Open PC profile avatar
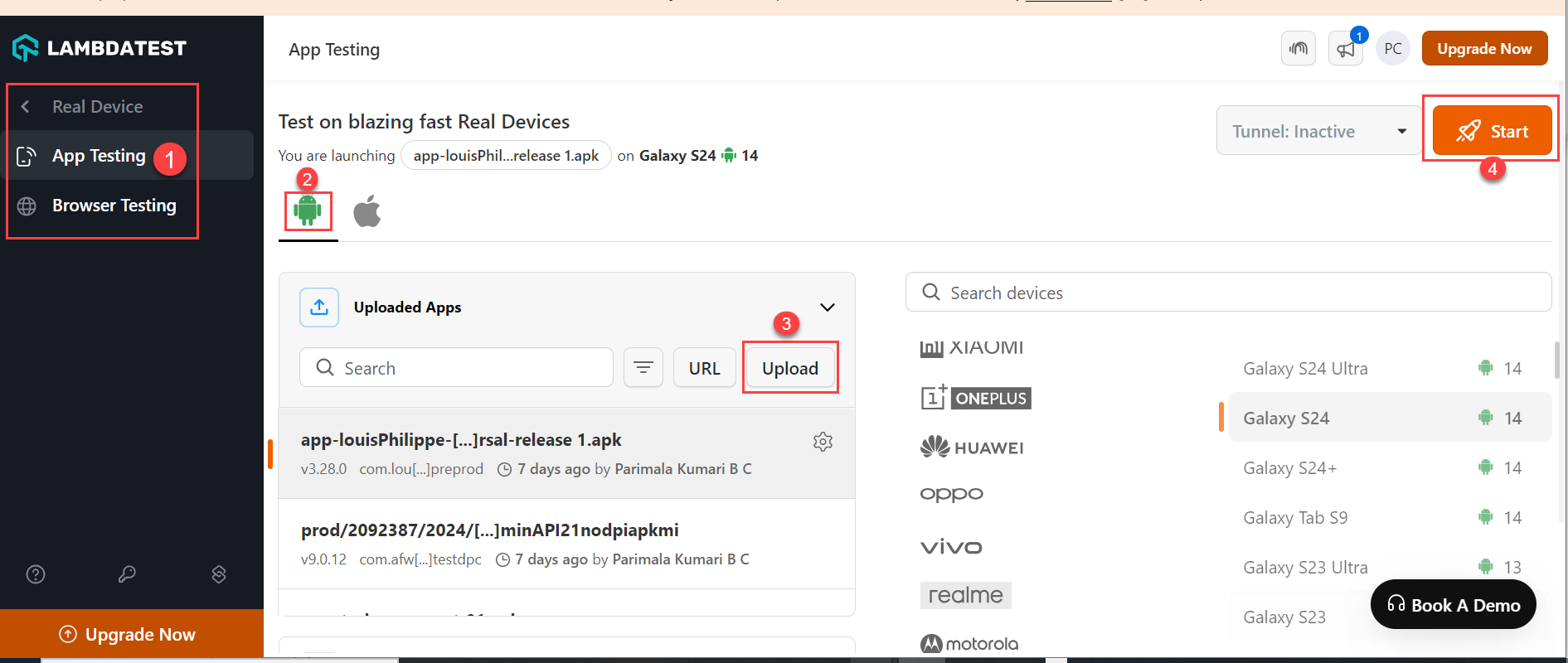The height and width of the screenshot is (663, 1568). [x=1393, y=49]
